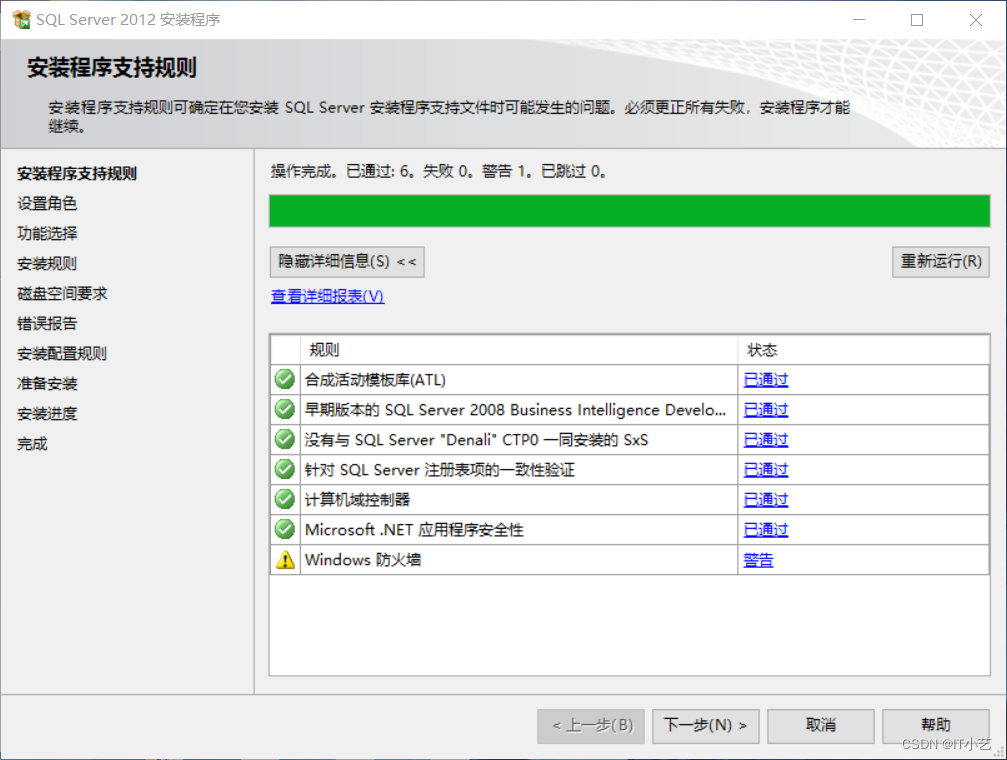Select 设置角色 step in sidebar
1007x760 pixels.
(47, 204)
